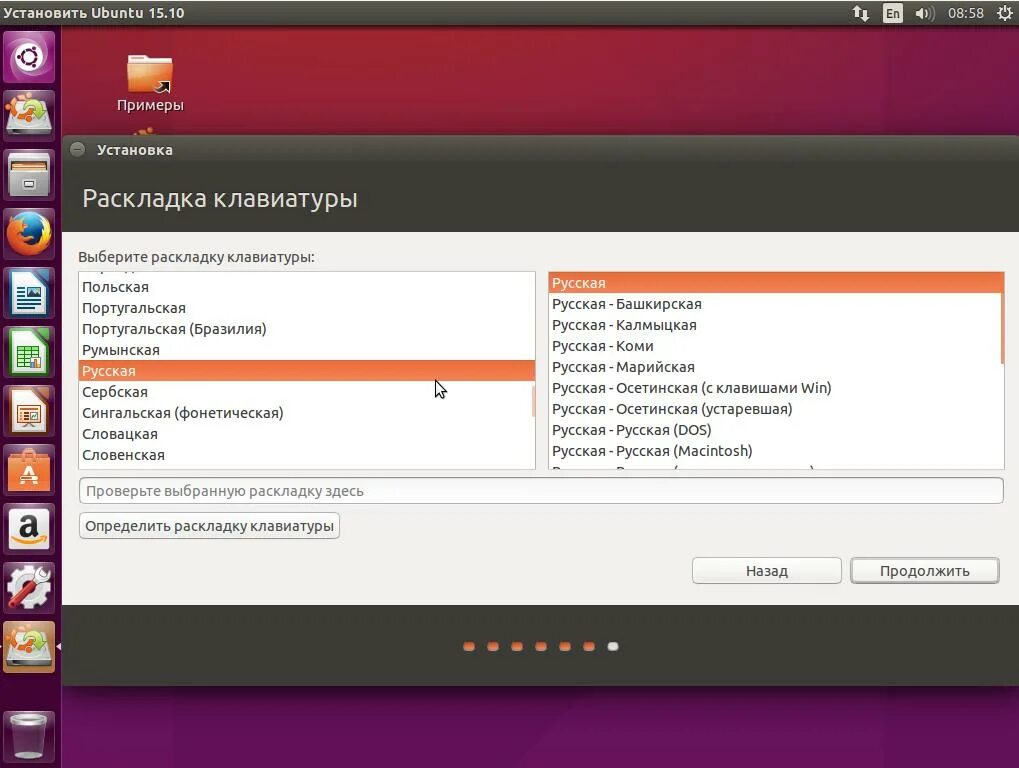Select Польская in the layout list

point(306,287)
